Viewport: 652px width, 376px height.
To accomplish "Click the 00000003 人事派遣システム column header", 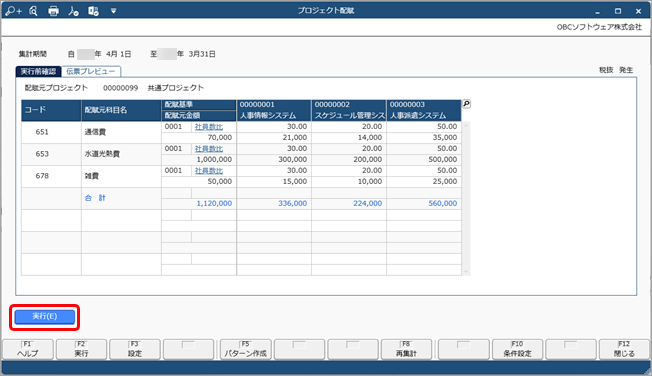I will [x=424, y=110].
